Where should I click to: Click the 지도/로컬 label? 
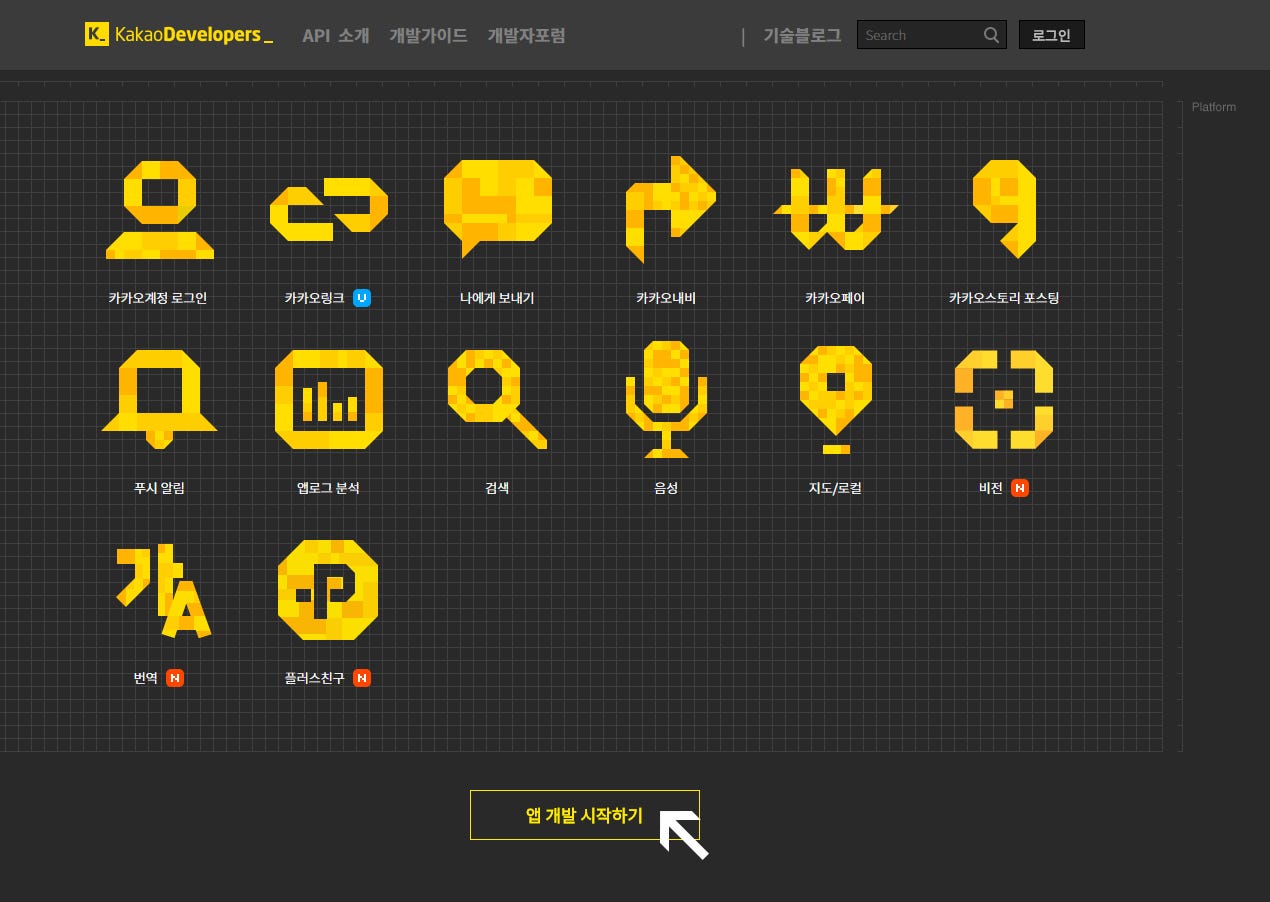coord(835,488)
